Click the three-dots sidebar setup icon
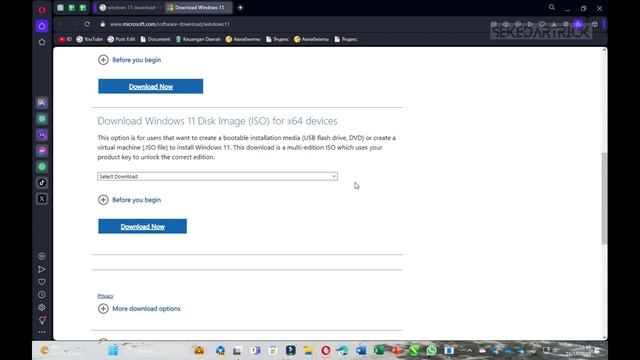The image size is (640, 360). click(42, 332)
